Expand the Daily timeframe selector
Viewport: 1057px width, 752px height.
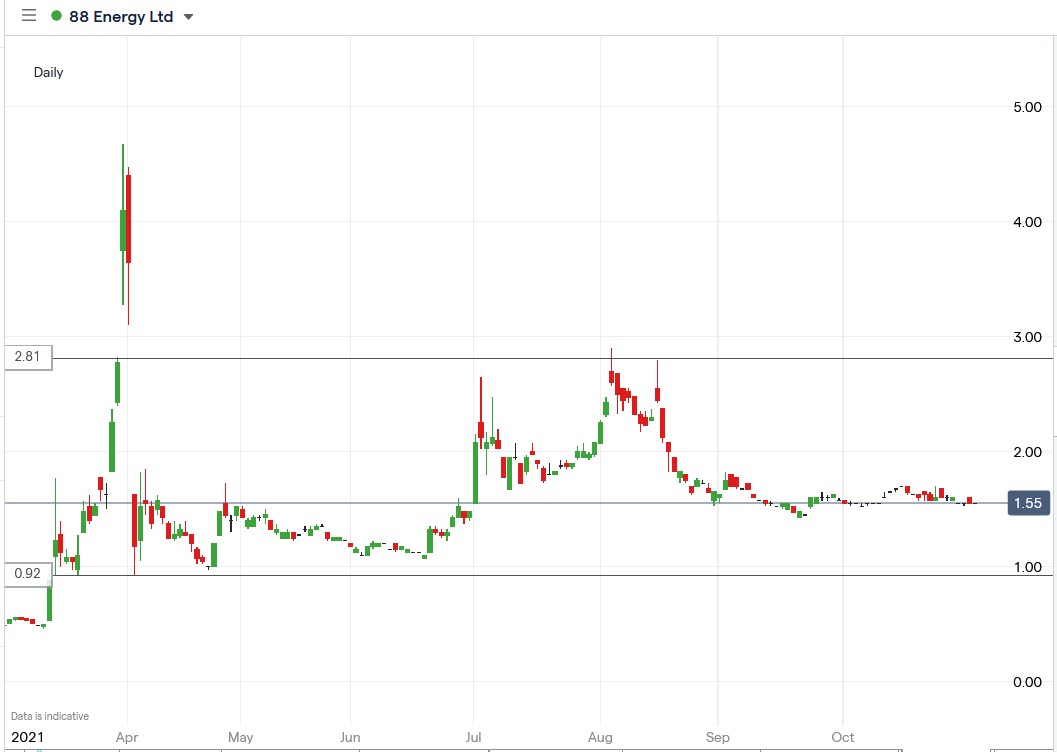(47, 72)
